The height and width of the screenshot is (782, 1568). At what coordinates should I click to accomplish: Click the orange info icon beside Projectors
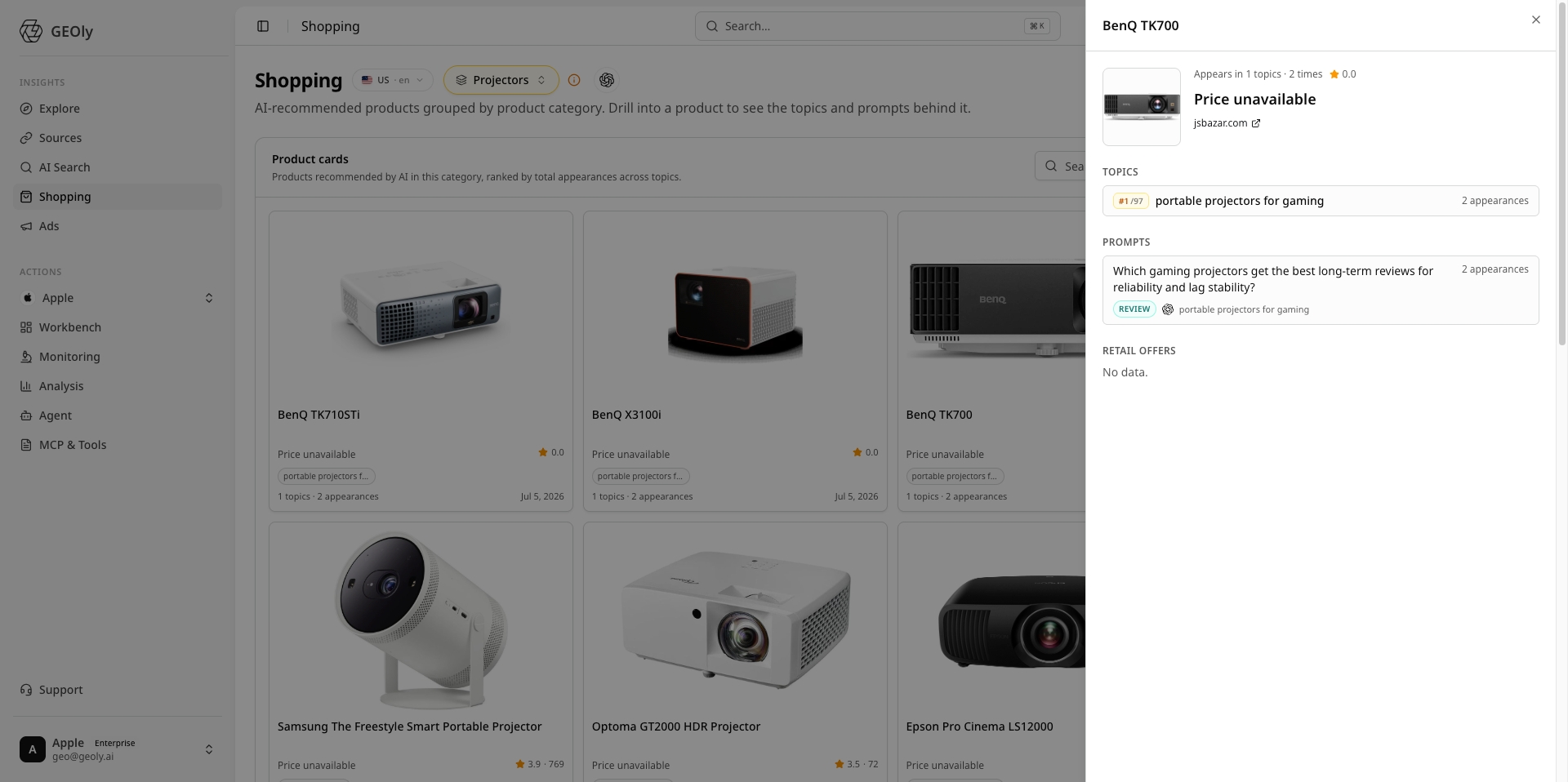[x=574, y=80]
